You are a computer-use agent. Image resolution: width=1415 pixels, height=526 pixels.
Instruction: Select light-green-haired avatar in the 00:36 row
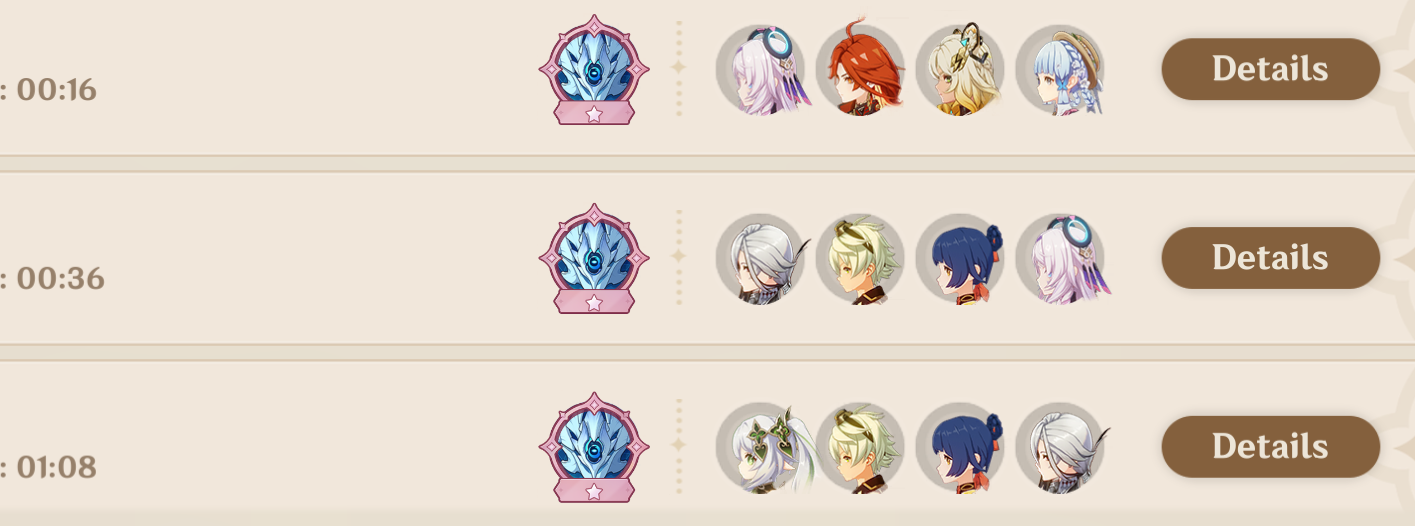pos(861,259)
